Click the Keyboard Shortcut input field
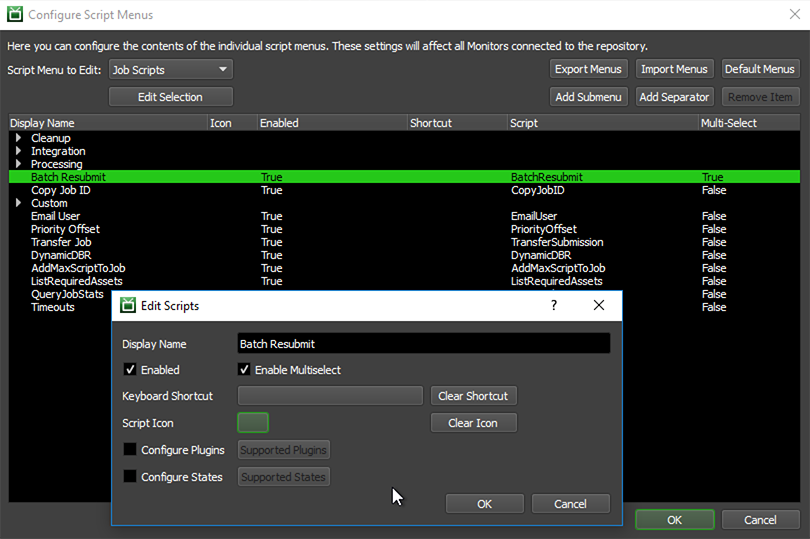The width and height of the screenshot is (810, 539). pos(330,396)
